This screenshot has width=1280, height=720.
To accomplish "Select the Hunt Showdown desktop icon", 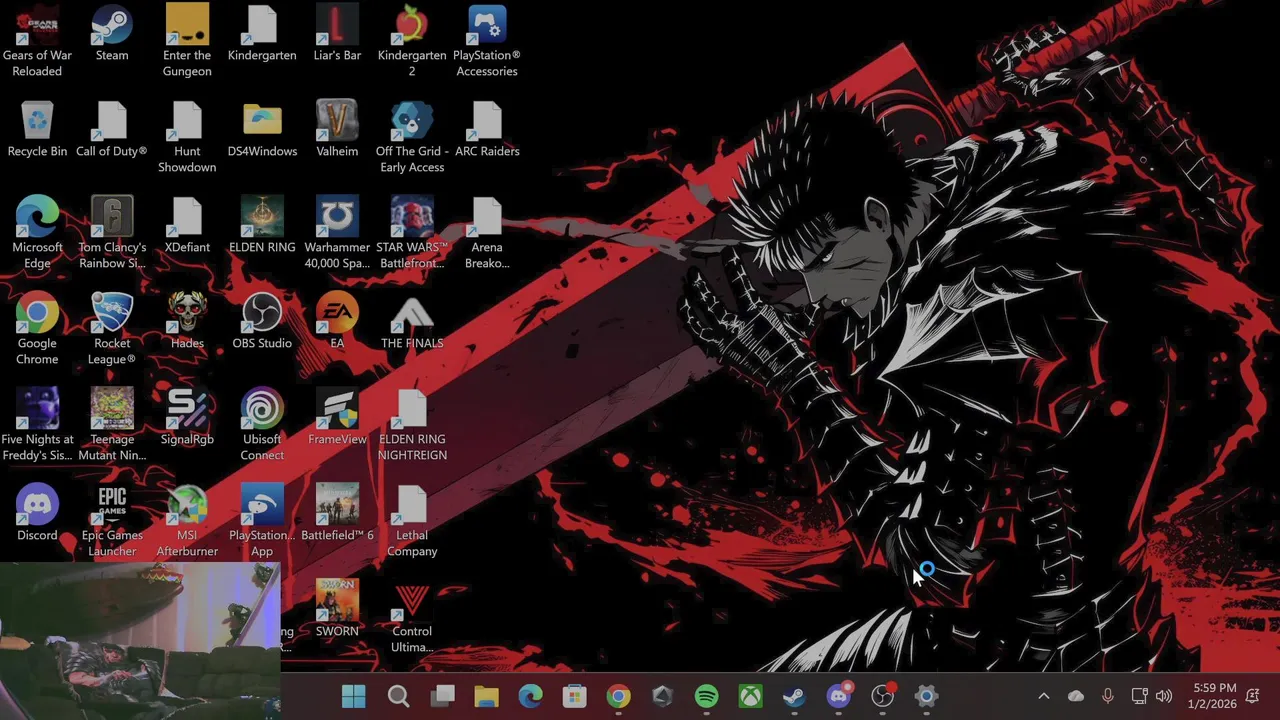I will coord(187,138).
